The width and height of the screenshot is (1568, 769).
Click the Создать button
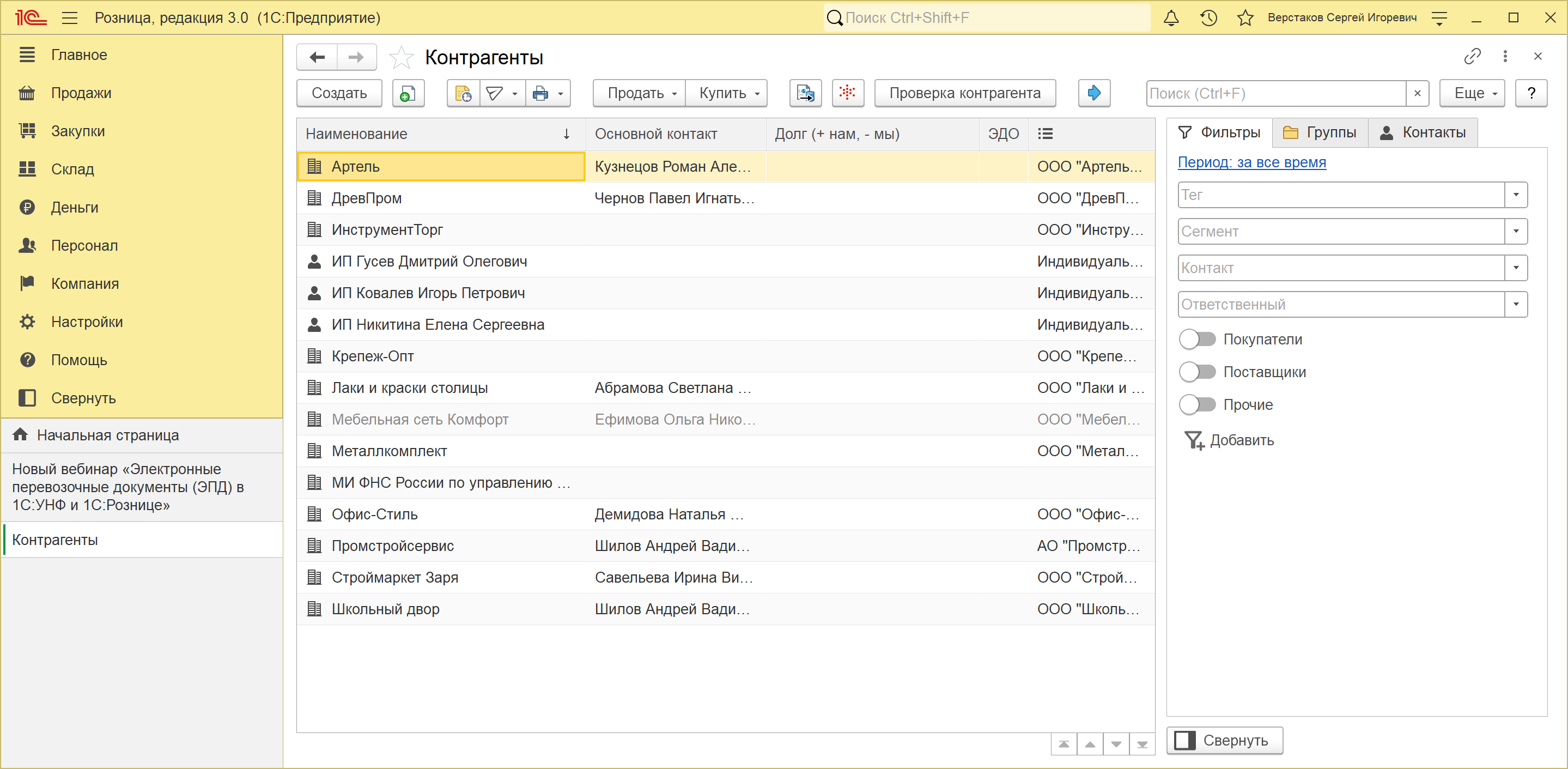[x=339, y=93]
